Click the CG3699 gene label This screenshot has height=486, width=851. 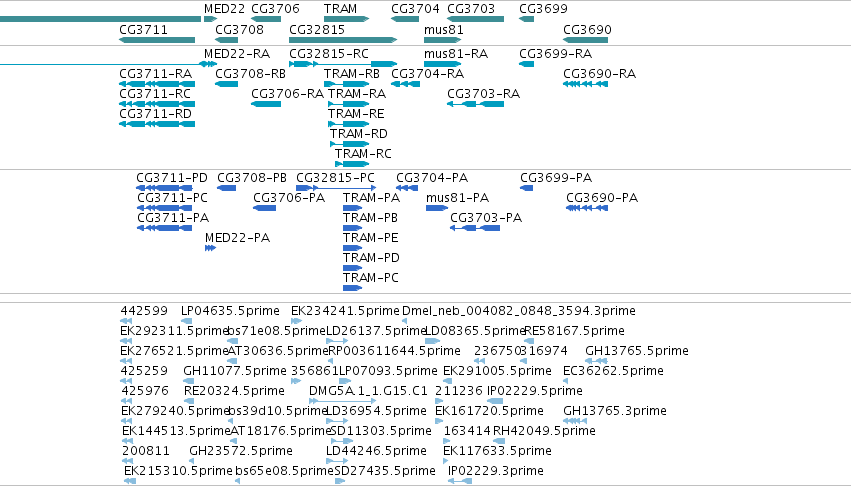[543, 9]
